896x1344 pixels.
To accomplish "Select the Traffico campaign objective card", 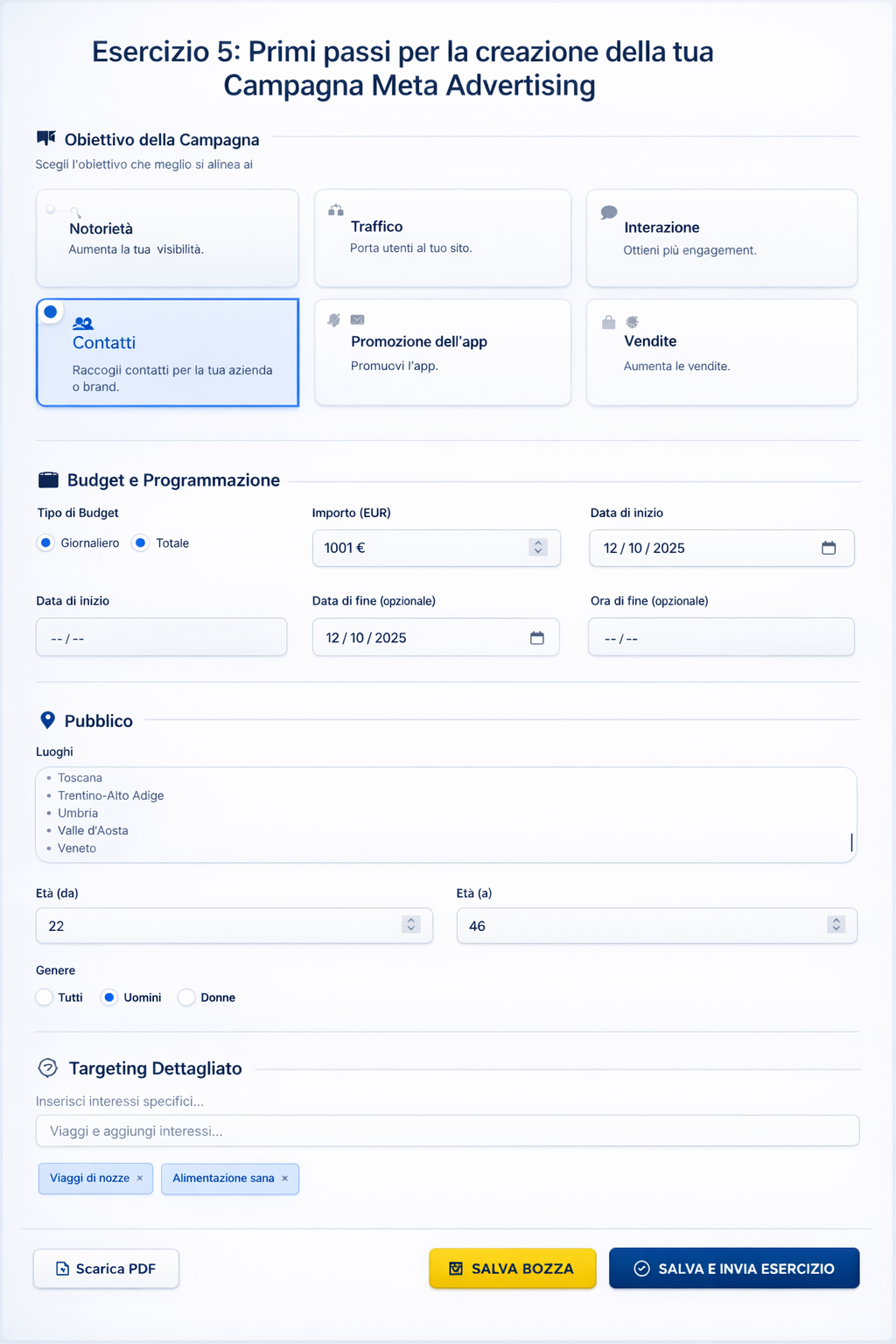I will point(442,237).
